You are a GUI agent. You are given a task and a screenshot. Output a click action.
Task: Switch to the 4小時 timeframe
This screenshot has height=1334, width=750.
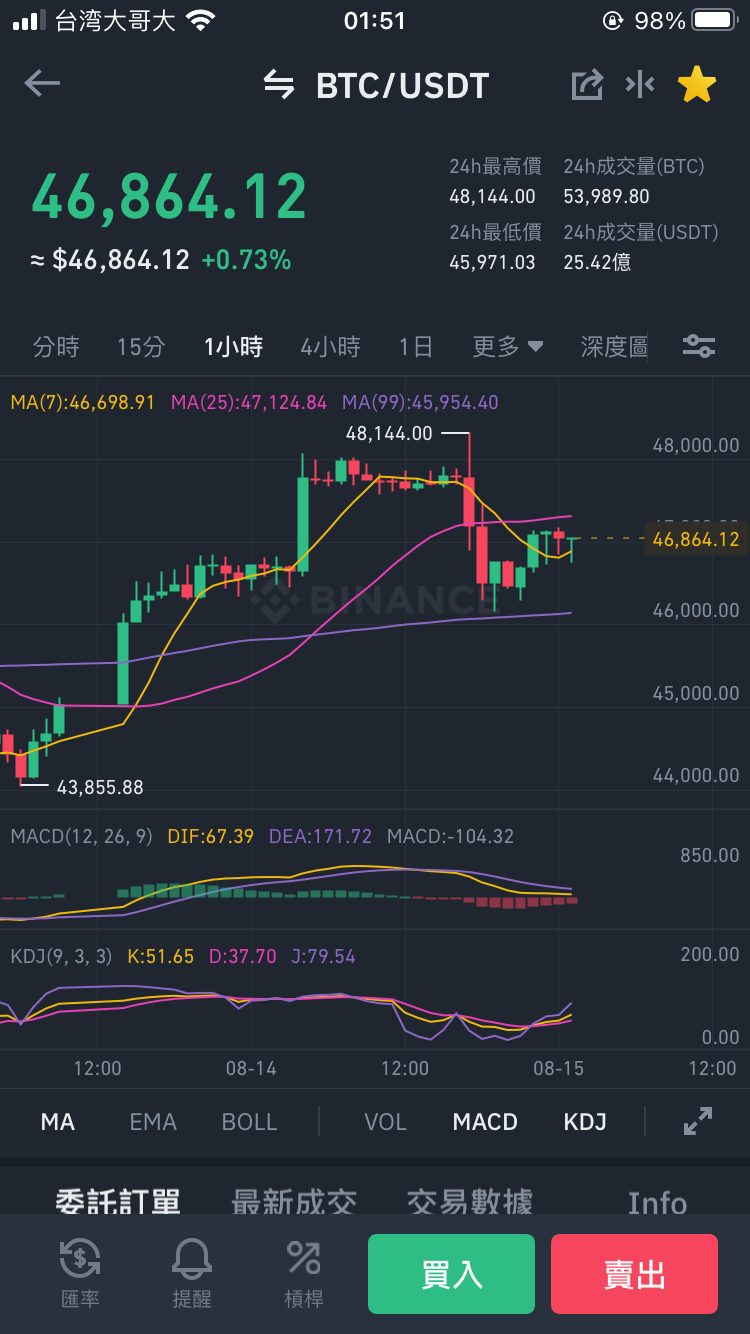tap(330, 347)
